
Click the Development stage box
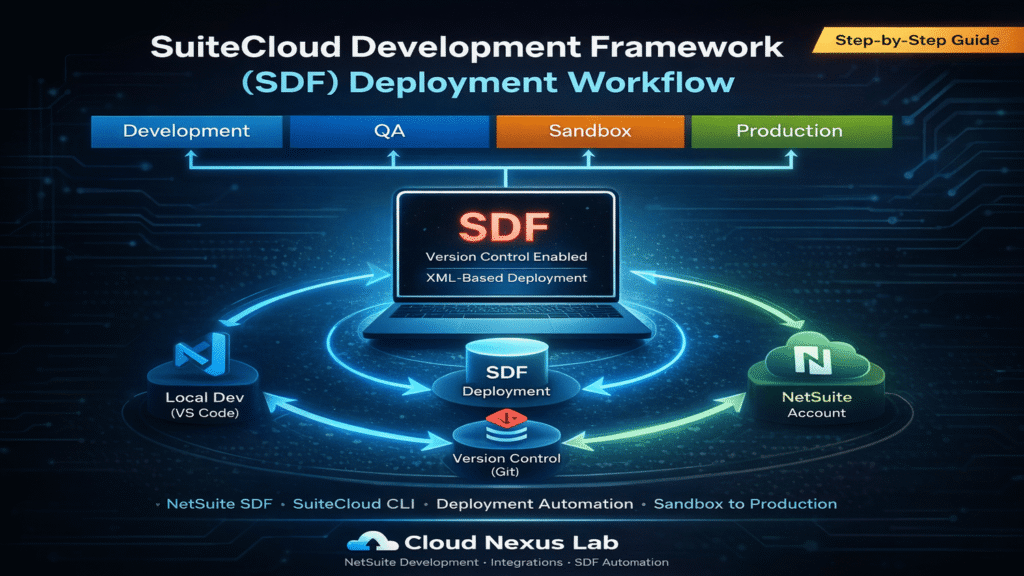click(187, 131)
